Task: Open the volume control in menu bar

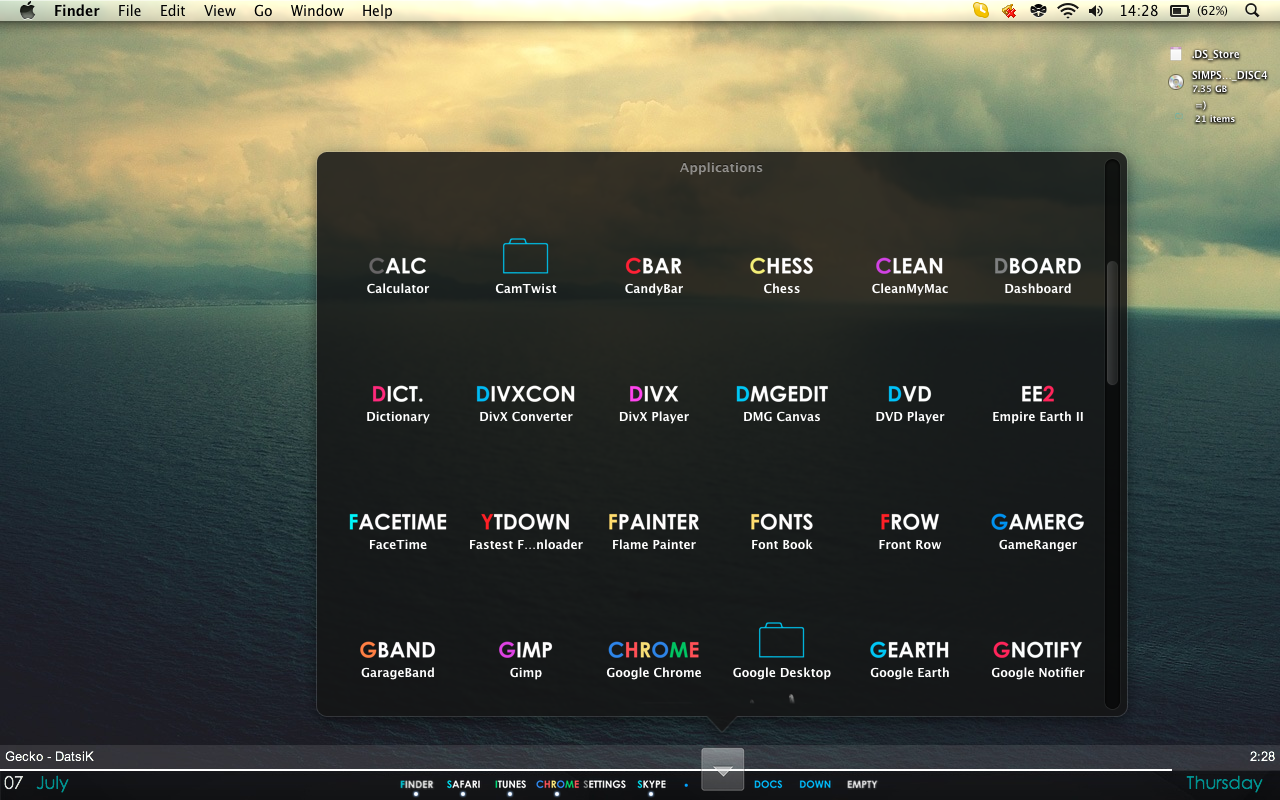Action: point(1096,11)
